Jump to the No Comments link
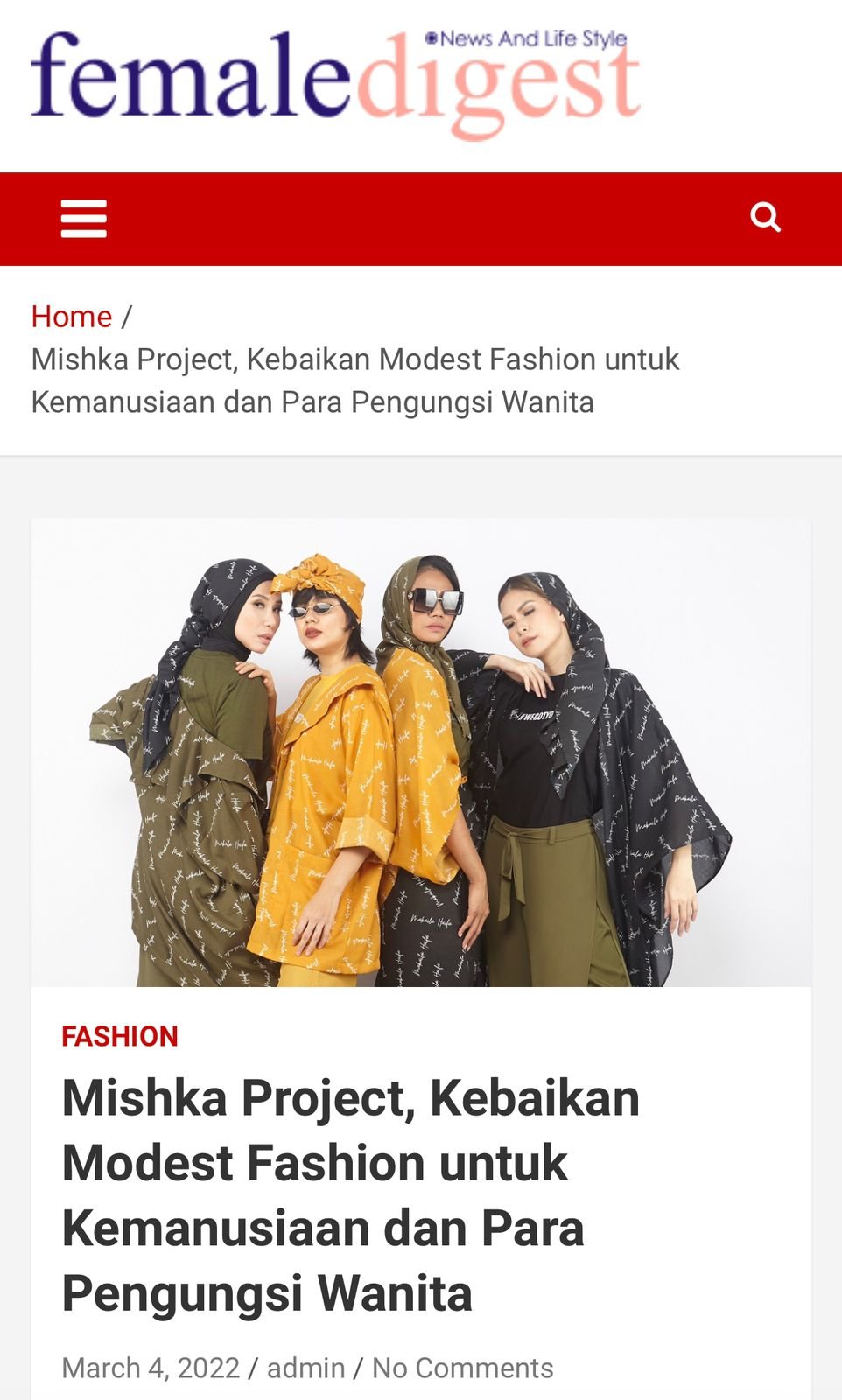The height and width of the screenshot is (1400, 842). point(463,1368)
